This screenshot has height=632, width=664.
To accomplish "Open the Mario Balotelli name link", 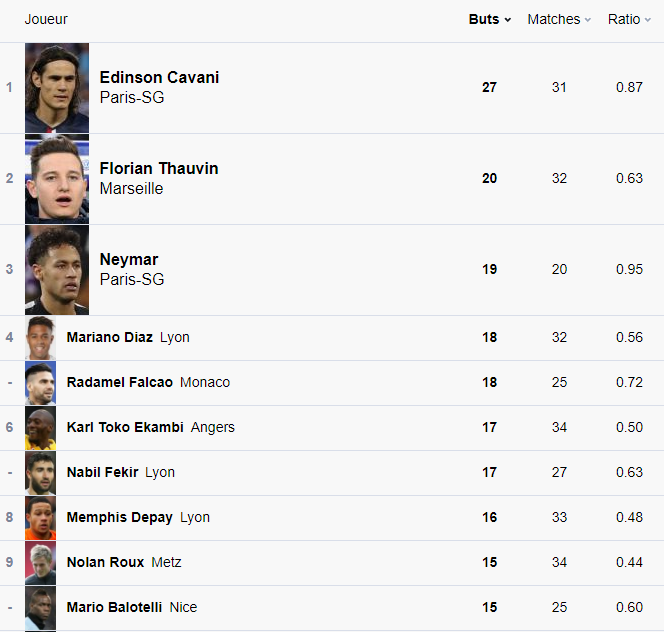I will (x=114, y=608).
